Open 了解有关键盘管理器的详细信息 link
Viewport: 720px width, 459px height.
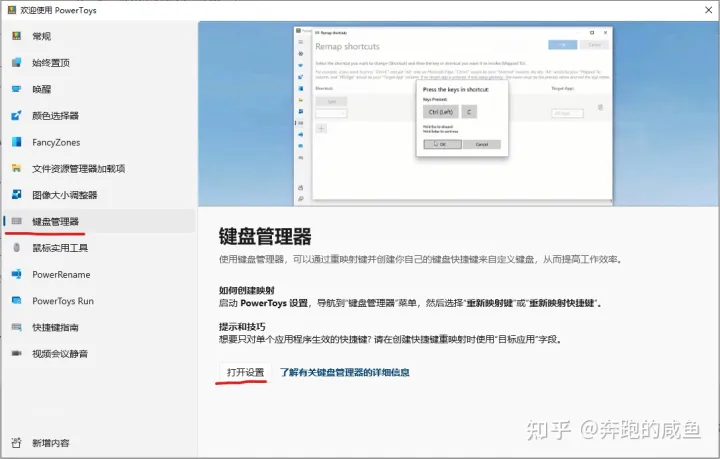coord(344,372)
